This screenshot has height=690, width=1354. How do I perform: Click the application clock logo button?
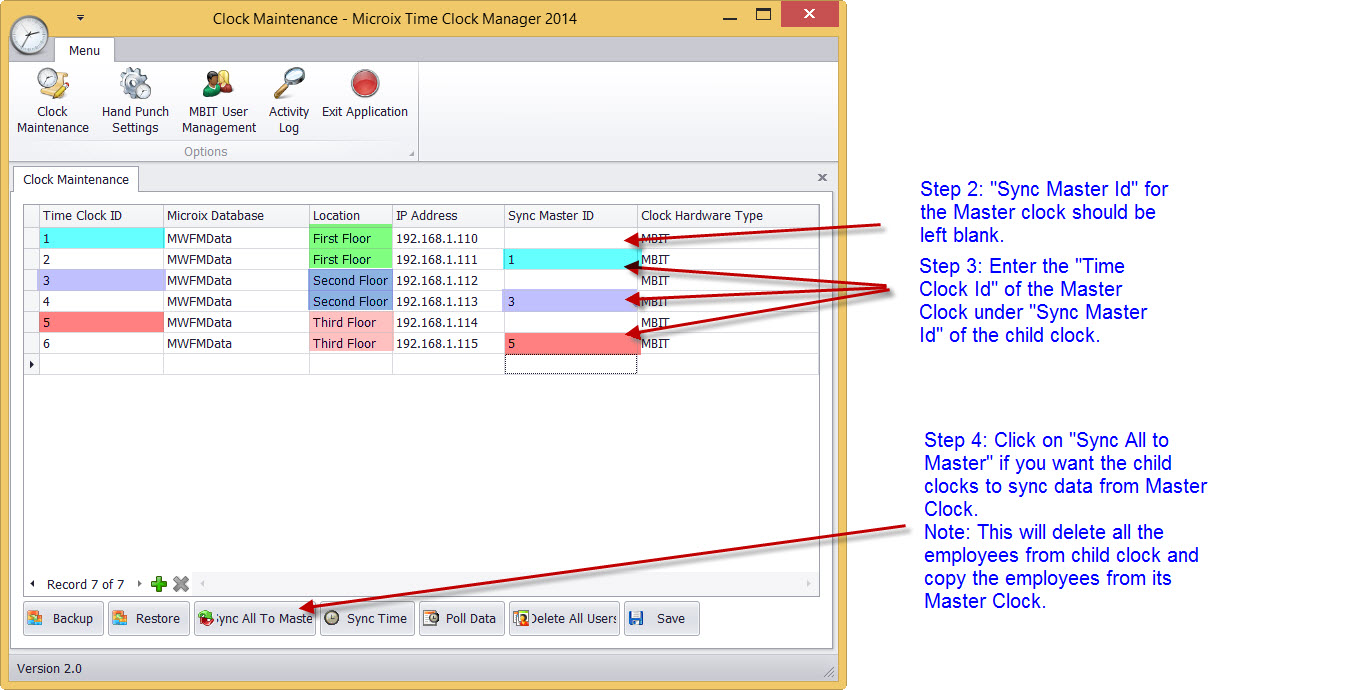click(x=29, y=35)
